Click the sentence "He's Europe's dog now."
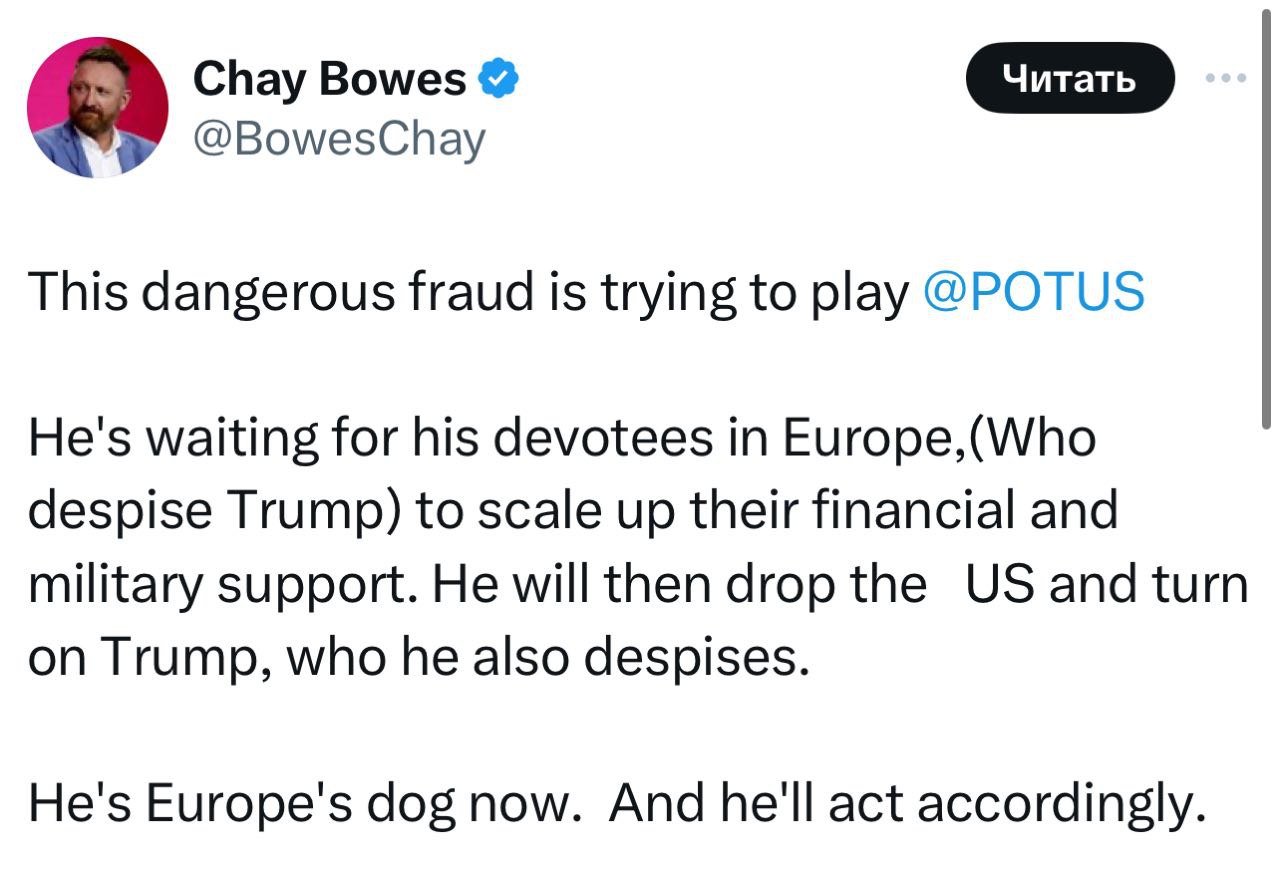The width and height of the screenshot is (1280, 884). [x=304, y=803]
